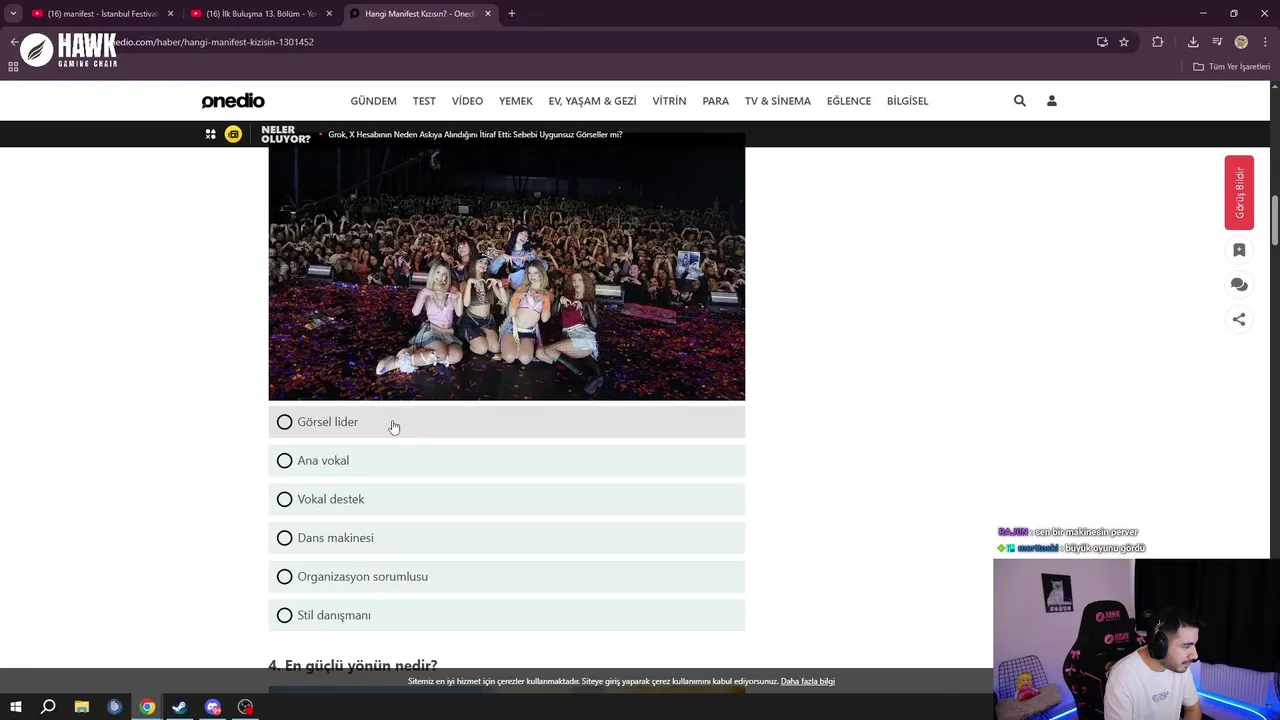Open the YEMEK menu item
The image size is (1280, 720).
pyautogui.click(x=516, y=101)
